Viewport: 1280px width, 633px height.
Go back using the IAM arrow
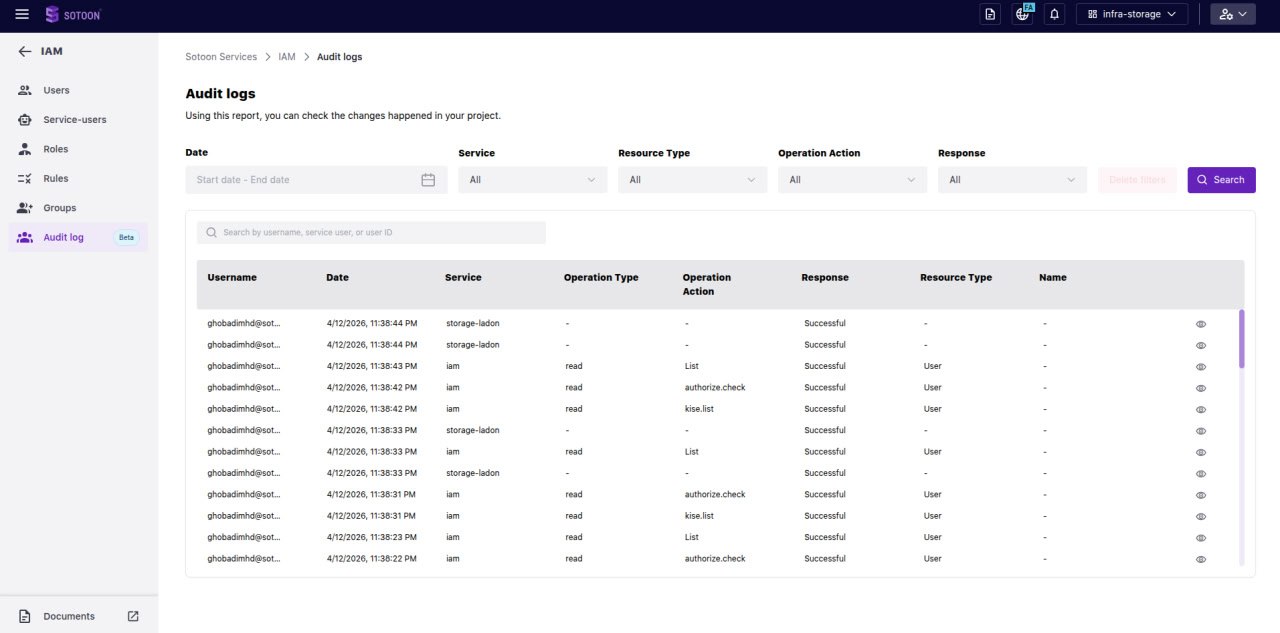[x=25, y=51]
